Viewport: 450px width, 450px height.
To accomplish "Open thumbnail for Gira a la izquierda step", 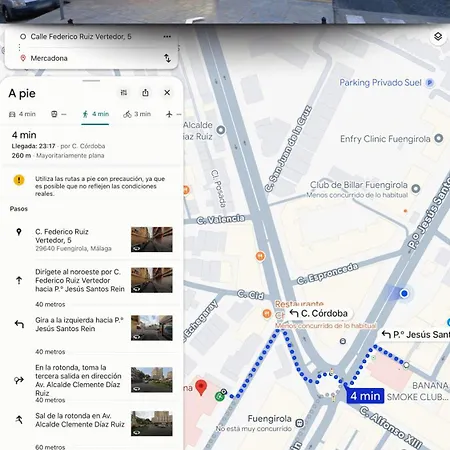I will click(x=152, y=328).
